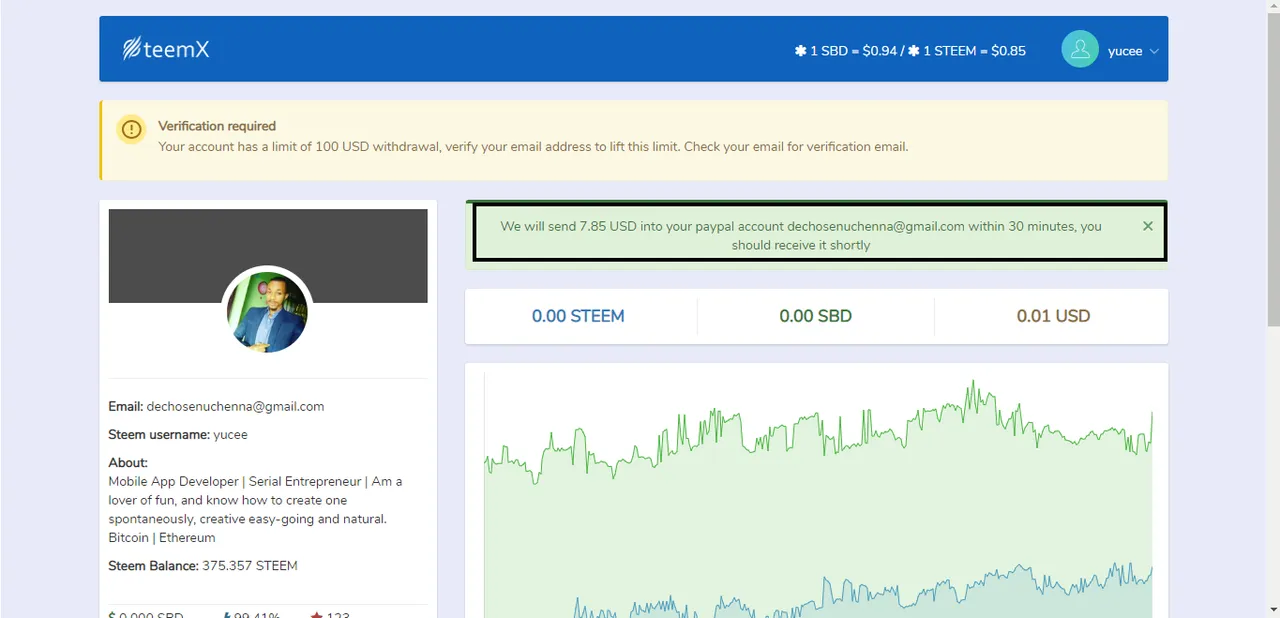Image resolution: width=1280 pixels, height=618 pixels.
Task: Select the 0.01 USD balance tab
Action: point(1053,316)
